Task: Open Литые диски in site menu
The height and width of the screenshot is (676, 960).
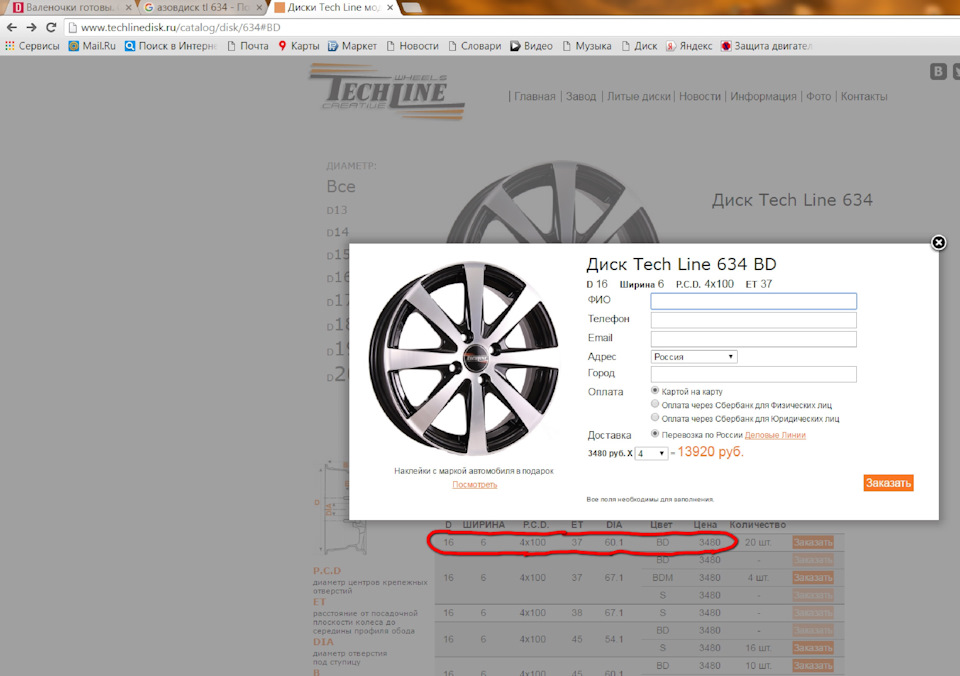Action: point(638,97)
